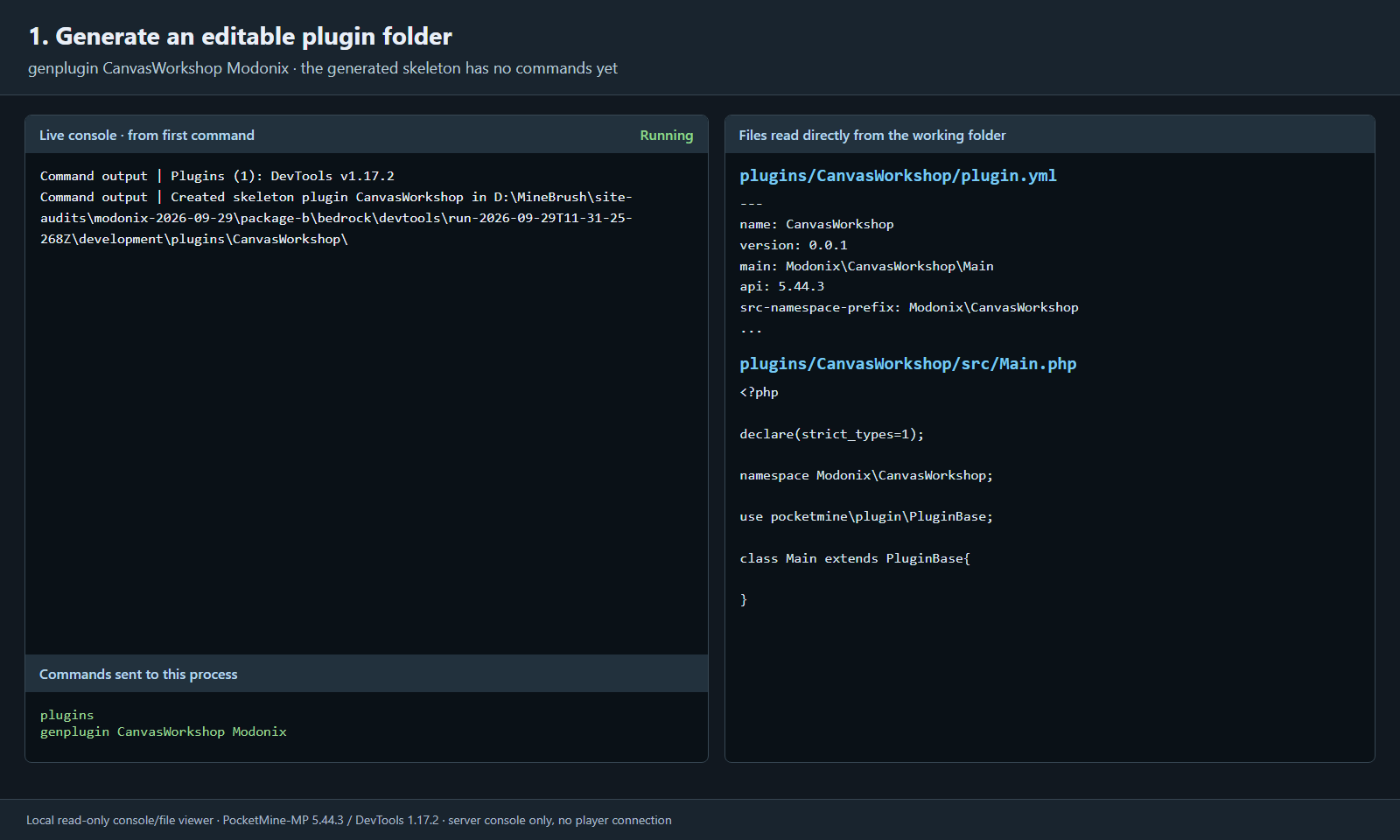Select the yml line 'main: Modonix\CanvasWorkshop\Main'
This screenshot has height=840, width=1400.
coord(866,266)
